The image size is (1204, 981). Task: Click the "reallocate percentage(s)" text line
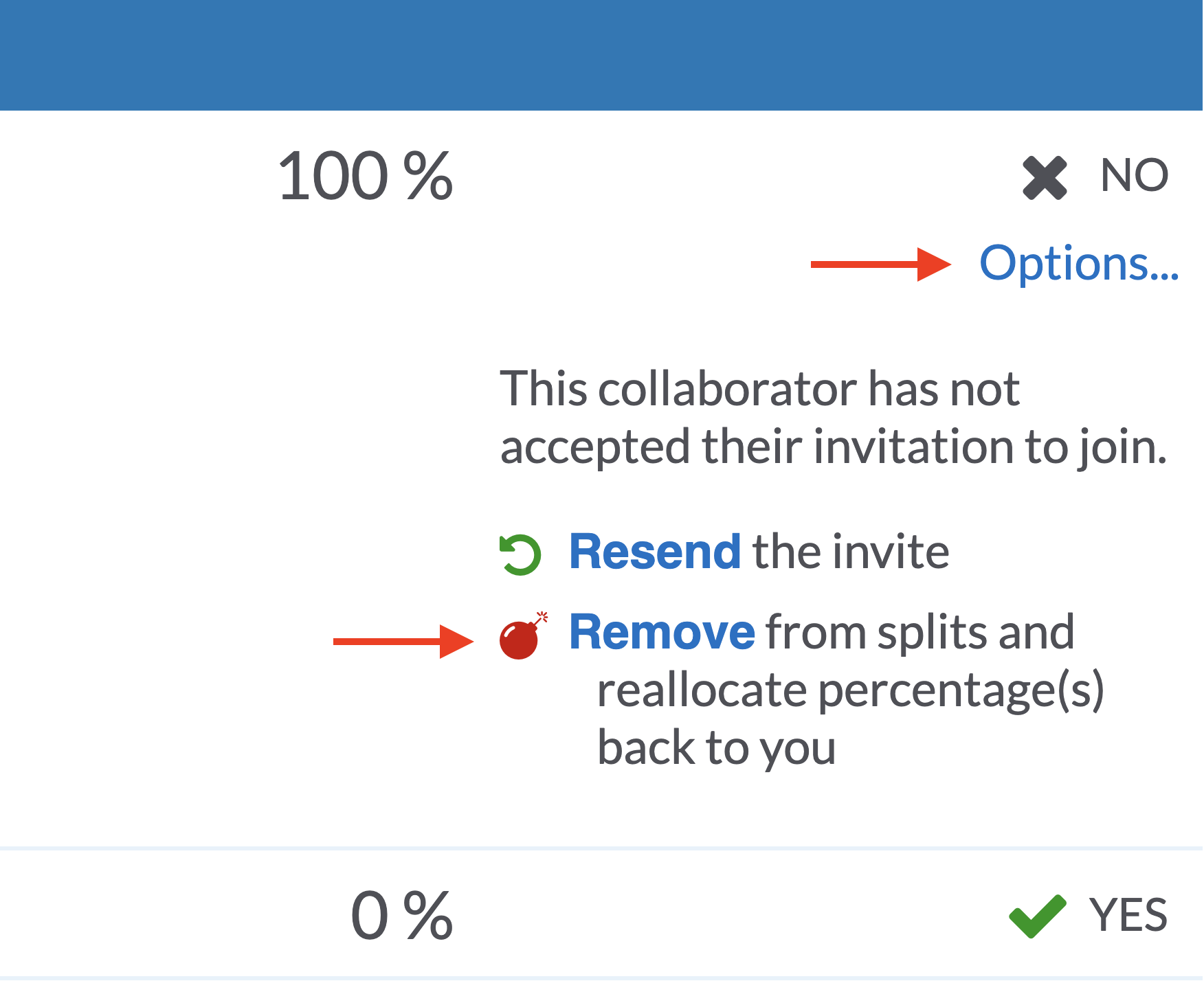point(850,690)
